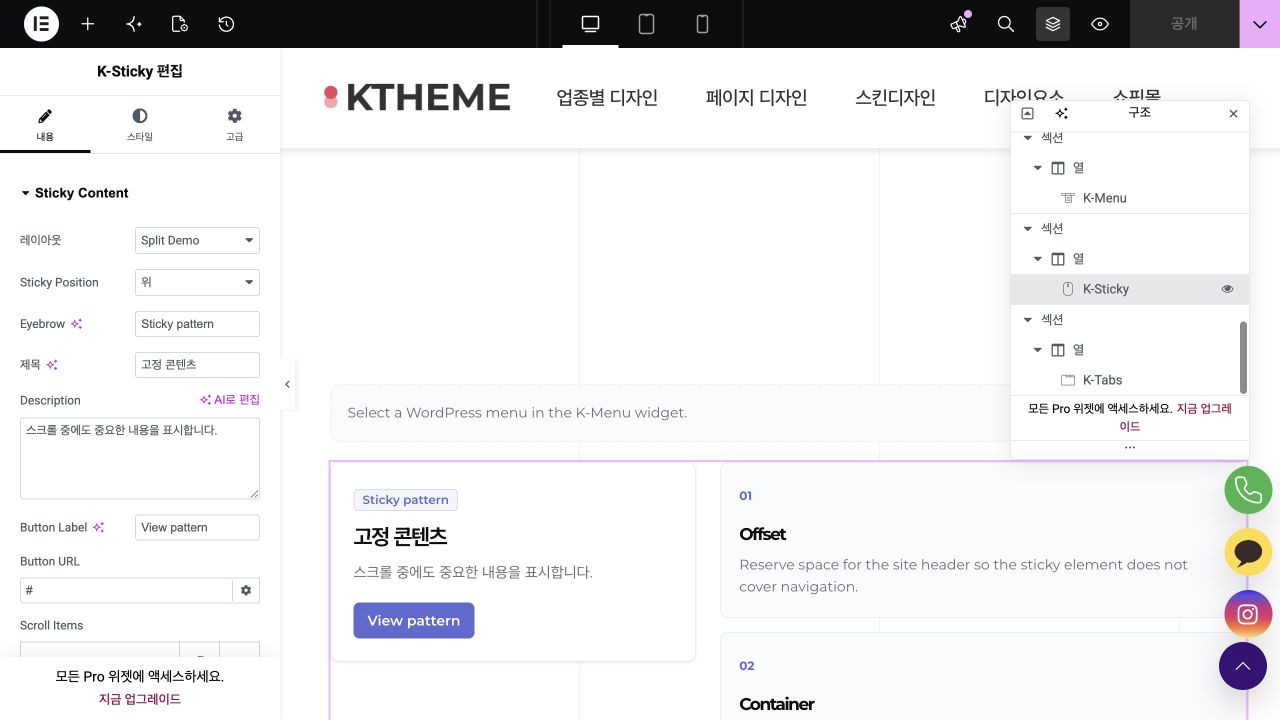The image size is (1280, 720).
Task: Switch to the 내용 content tab
Action: coord(45,124)
